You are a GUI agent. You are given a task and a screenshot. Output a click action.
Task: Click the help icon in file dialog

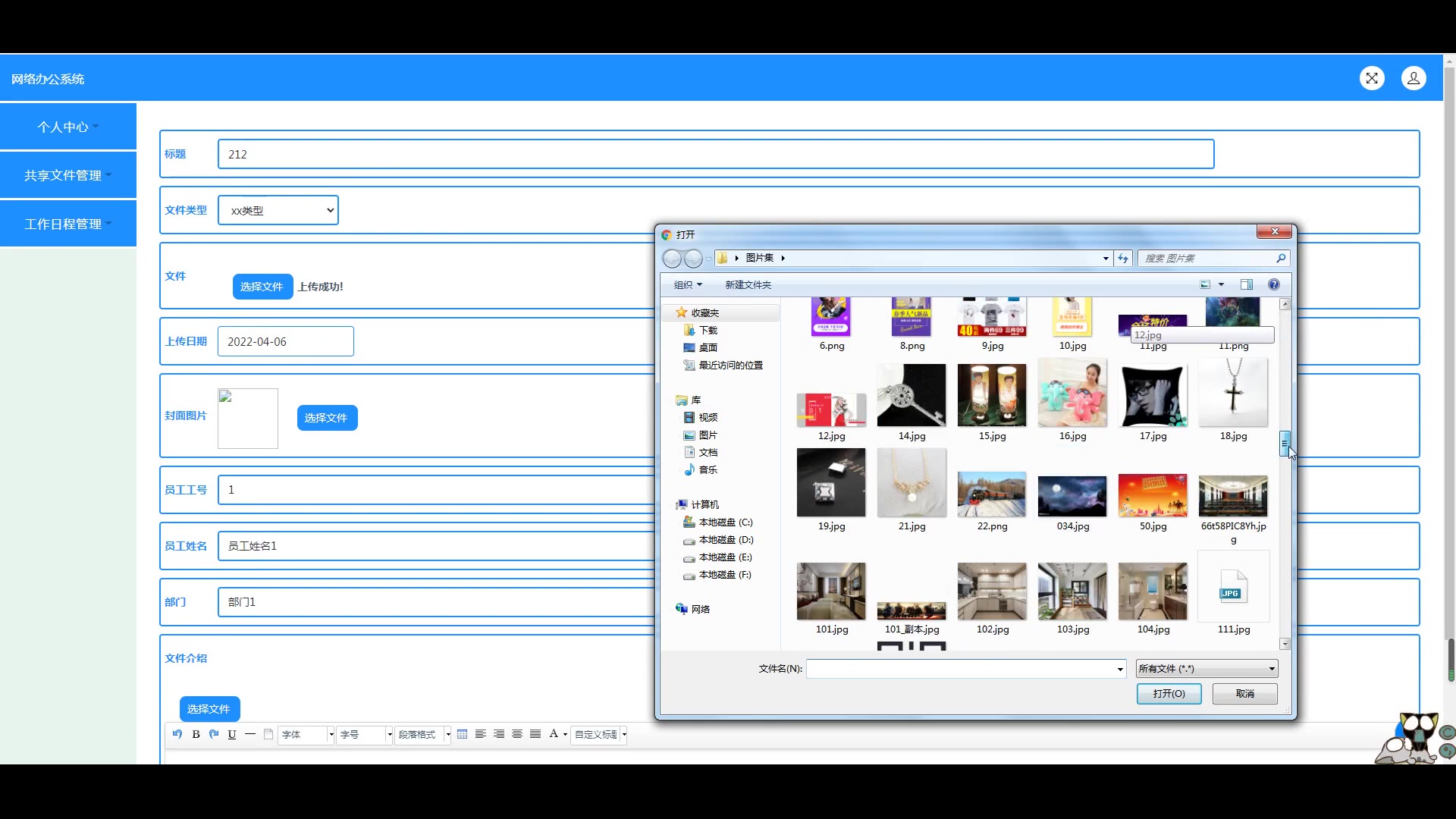1274,284
